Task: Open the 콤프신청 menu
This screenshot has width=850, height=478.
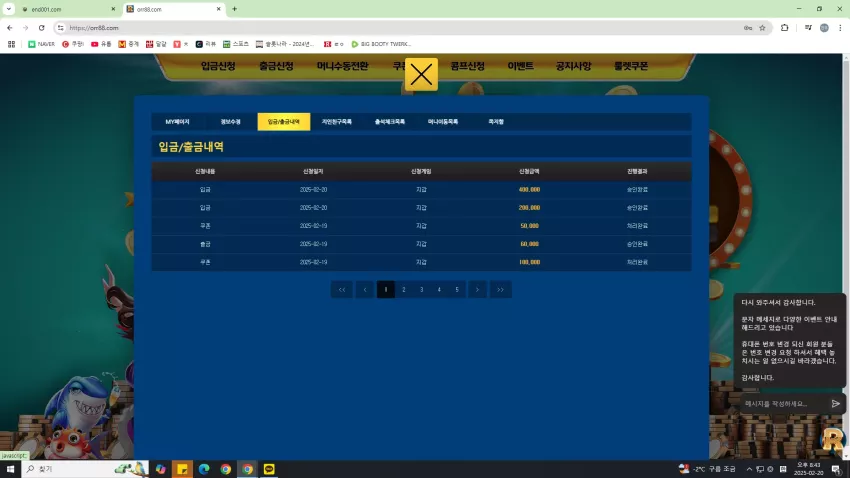Action: [x=467, y=66]
